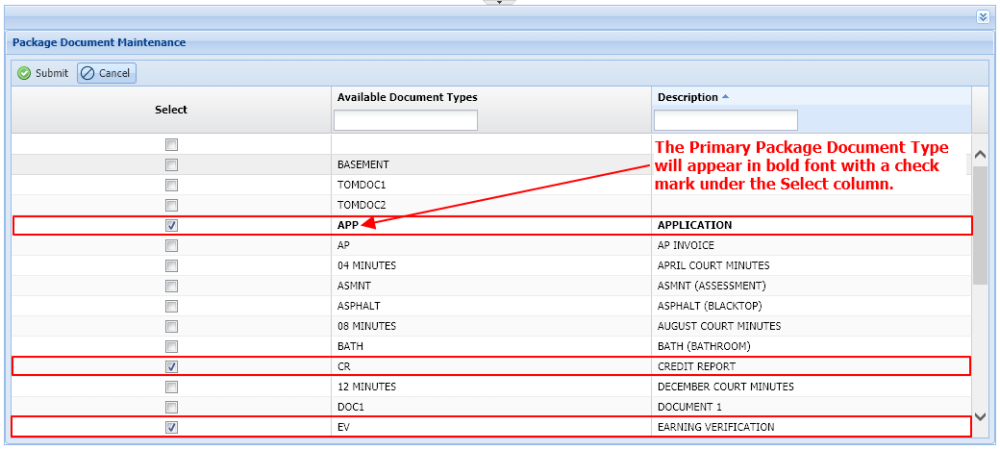Click the Select column header
The height and width of the screenshot is (450, 1000).
tap(171, 110)
